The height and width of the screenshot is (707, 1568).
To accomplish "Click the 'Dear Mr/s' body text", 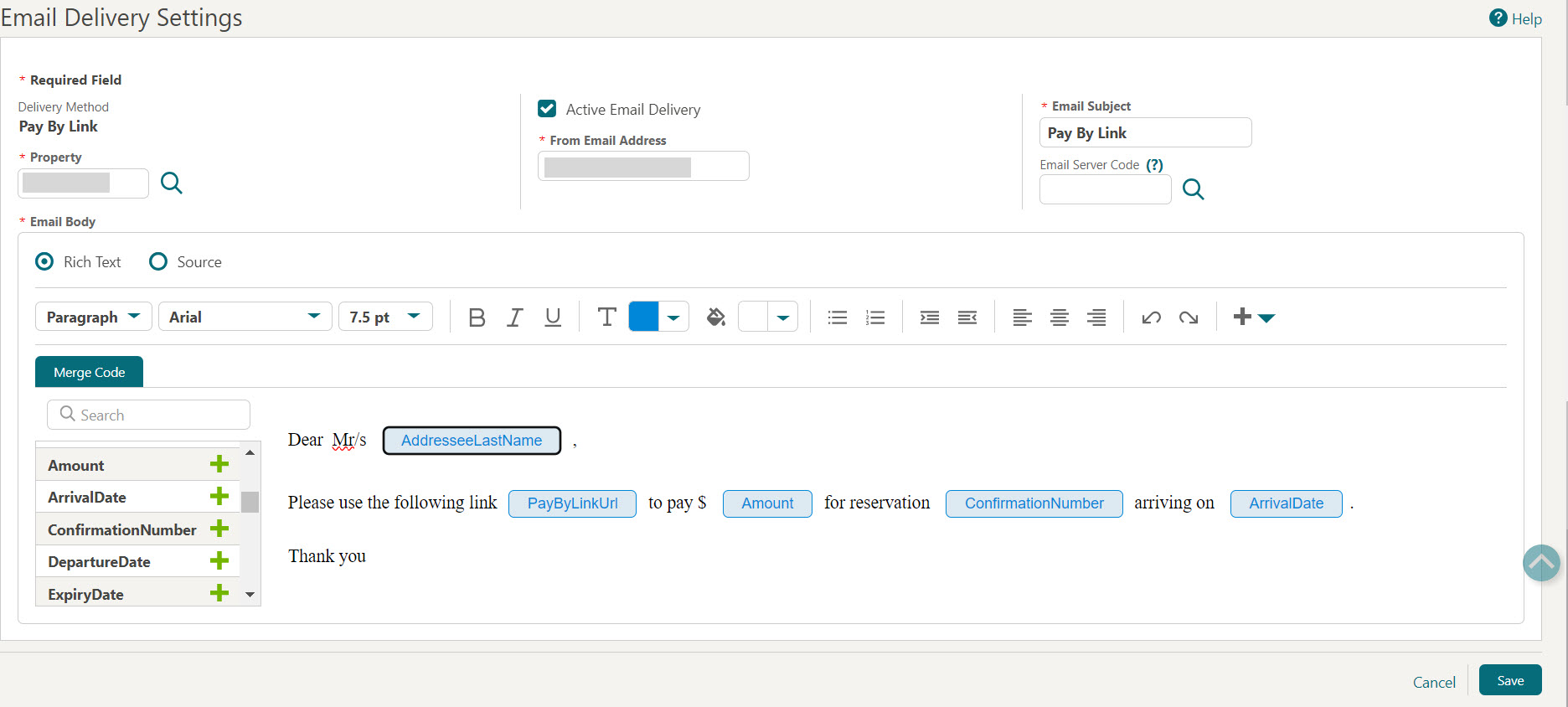I will [x=327, y=440].
